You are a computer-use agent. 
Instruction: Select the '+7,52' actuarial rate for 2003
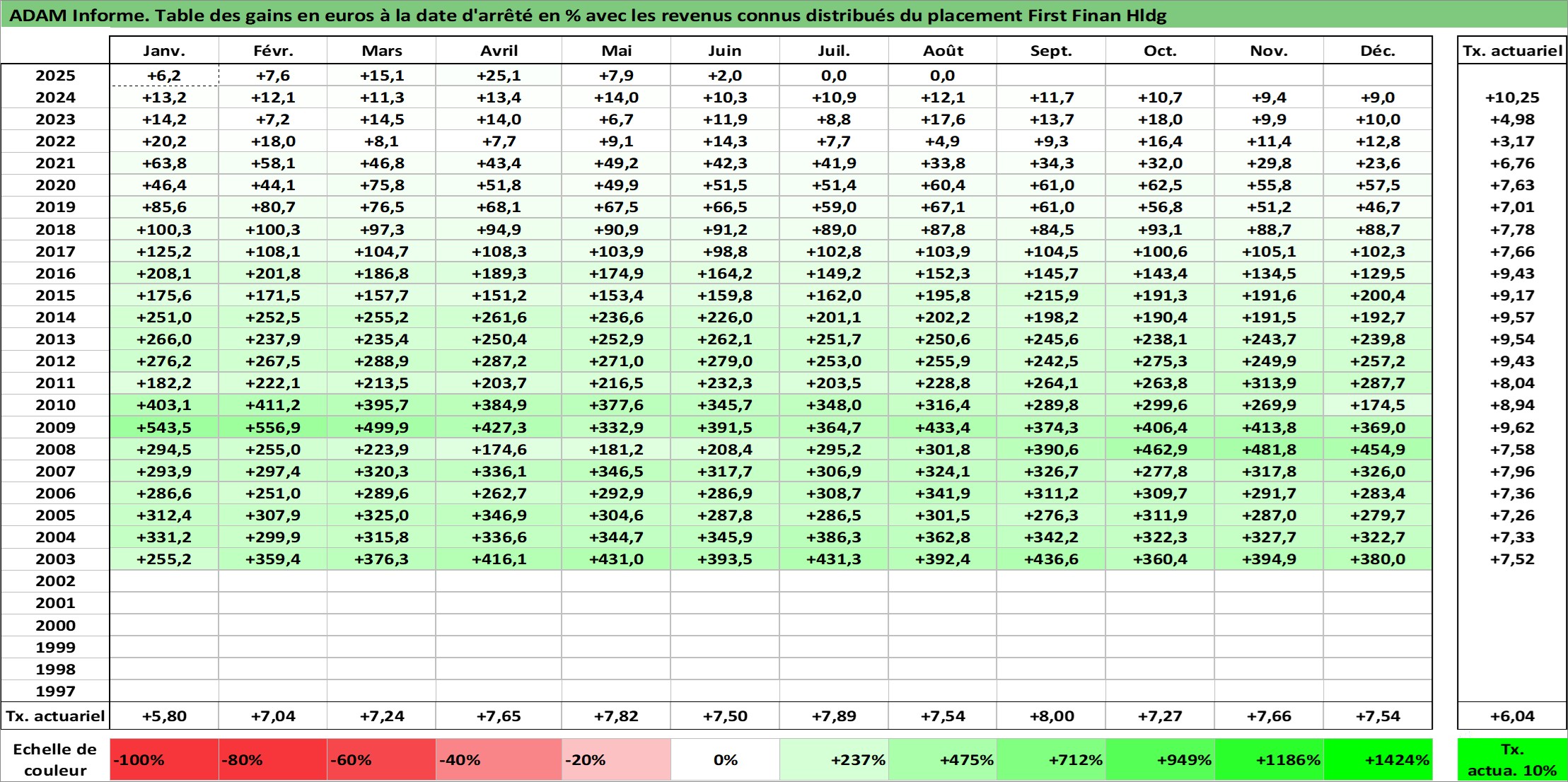pyautogui.click(x=1512, y=559)
